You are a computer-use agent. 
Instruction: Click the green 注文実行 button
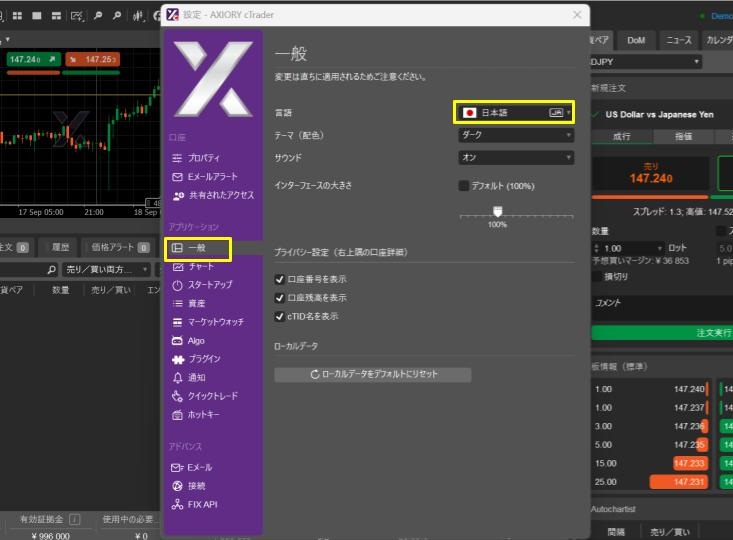661,333
